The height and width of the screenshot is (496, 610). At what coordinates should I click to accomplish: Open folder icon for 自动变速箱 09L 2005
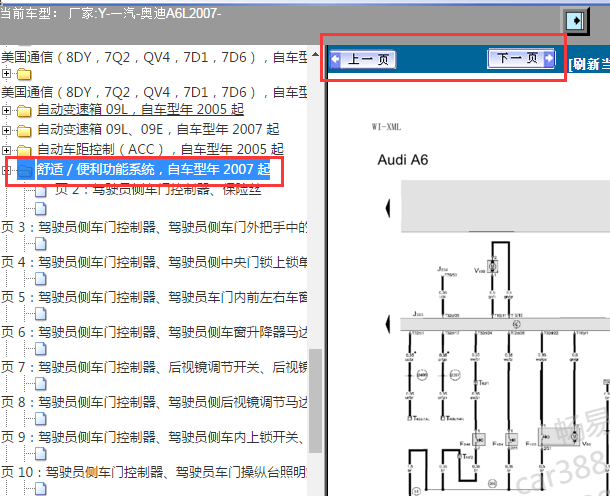[x=24, y=111]
